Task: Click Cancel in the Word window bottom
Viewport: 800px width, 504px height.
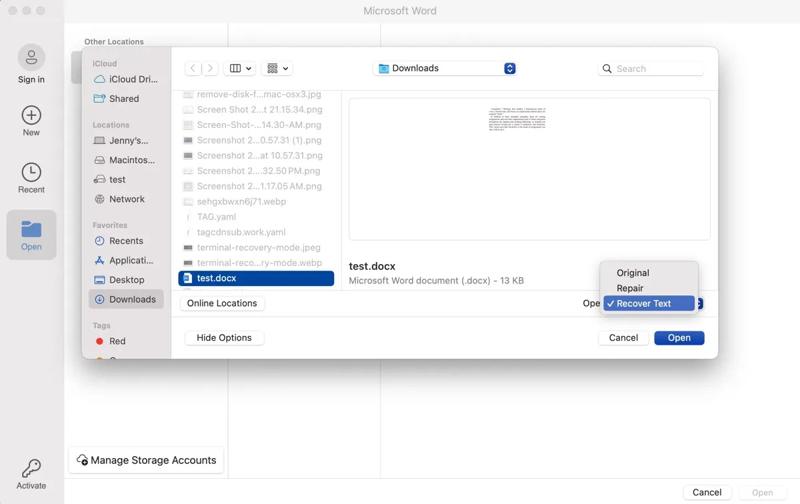Action: [707, 492]
